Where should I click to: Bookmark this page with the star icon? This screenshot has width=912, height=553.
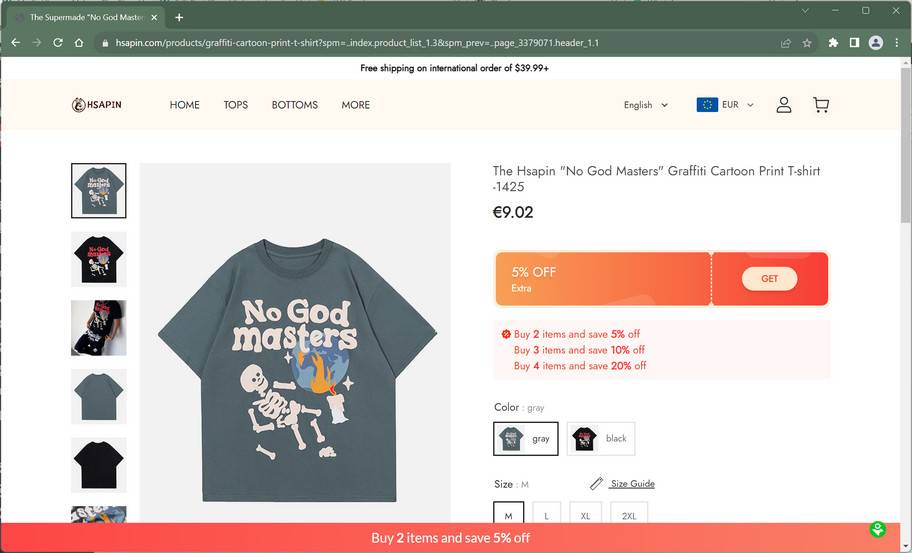point(807,43)
